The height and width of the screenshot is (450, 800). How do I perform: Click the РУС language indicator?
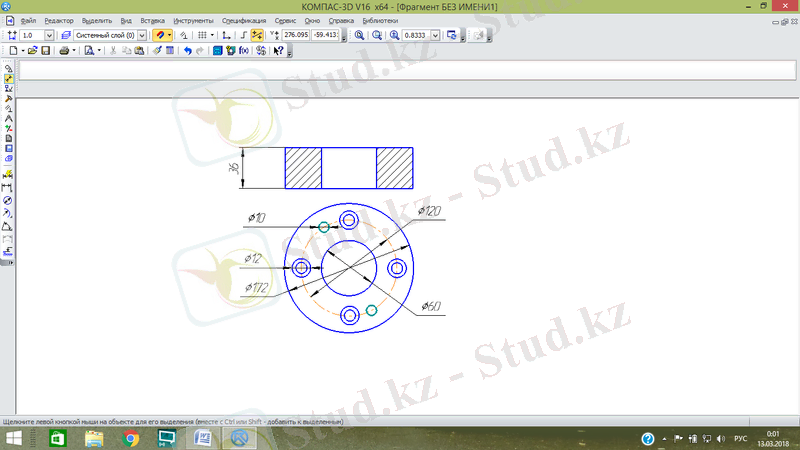coord(740,439)
